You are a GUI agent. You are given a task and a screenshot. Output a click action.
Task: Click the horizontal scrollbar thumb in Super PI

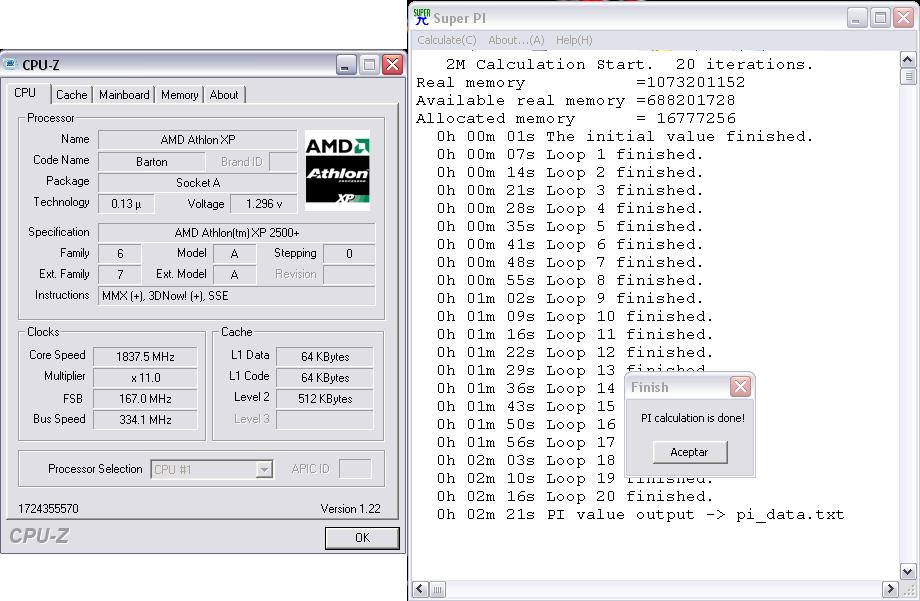tap(438, 589)
